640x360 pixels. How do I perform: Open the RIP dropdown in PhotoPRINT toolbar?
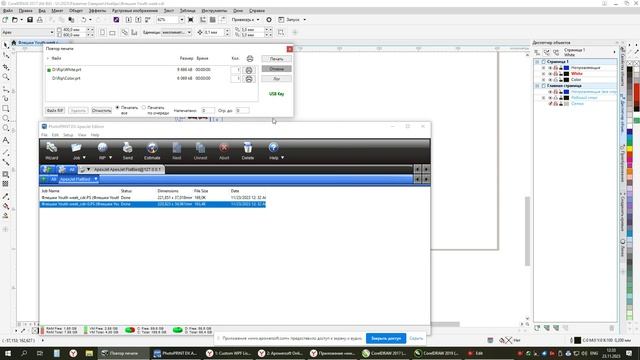(x=110, y=158)
